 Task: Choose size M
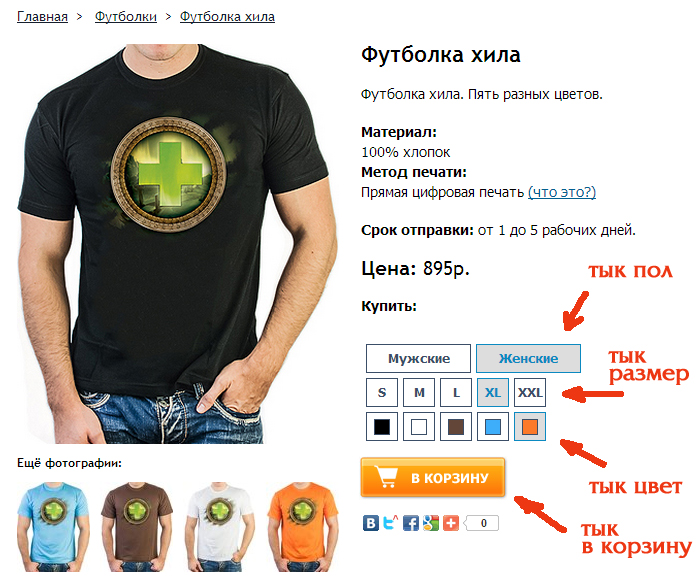pos(419,393)
